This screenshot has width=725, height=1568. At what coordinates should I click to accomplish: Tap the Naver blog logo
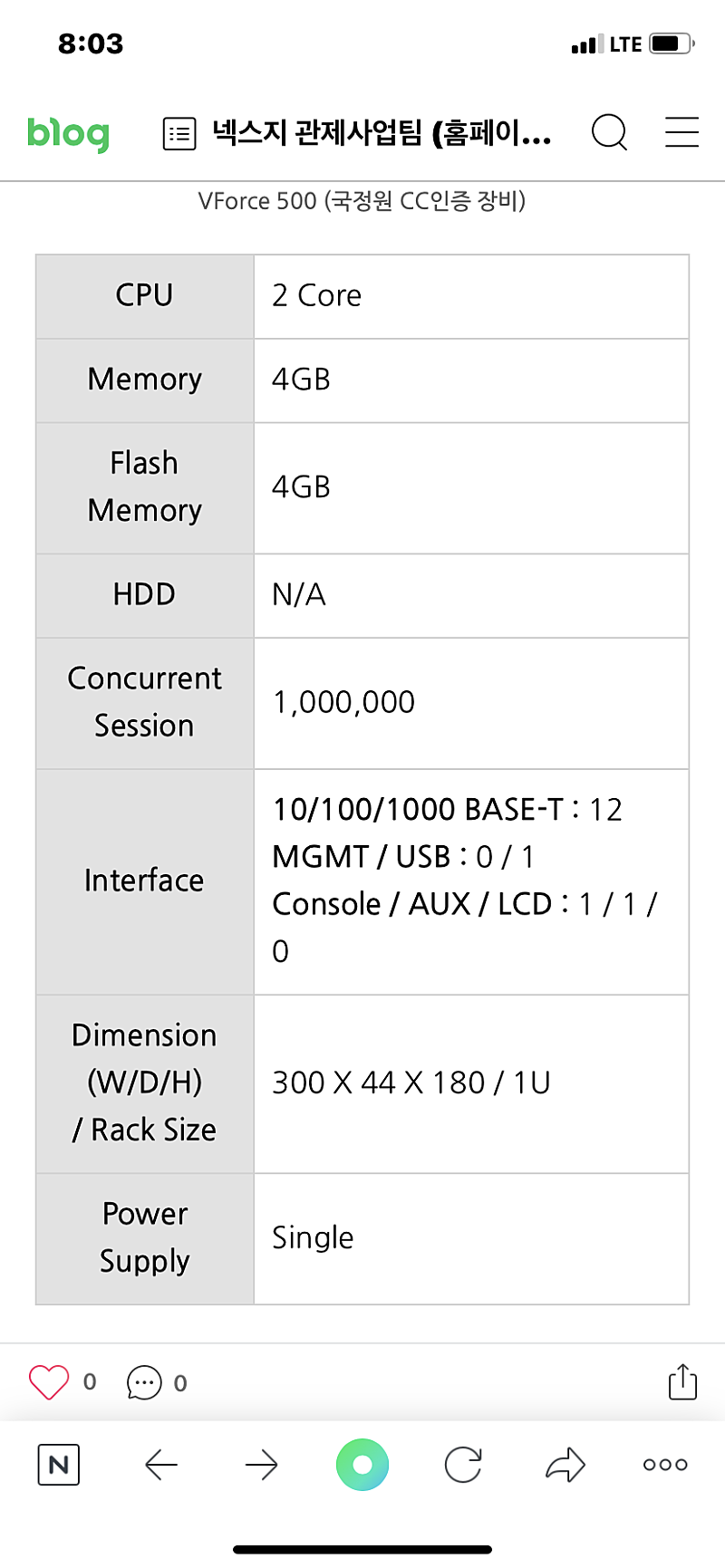click(68, 134)
